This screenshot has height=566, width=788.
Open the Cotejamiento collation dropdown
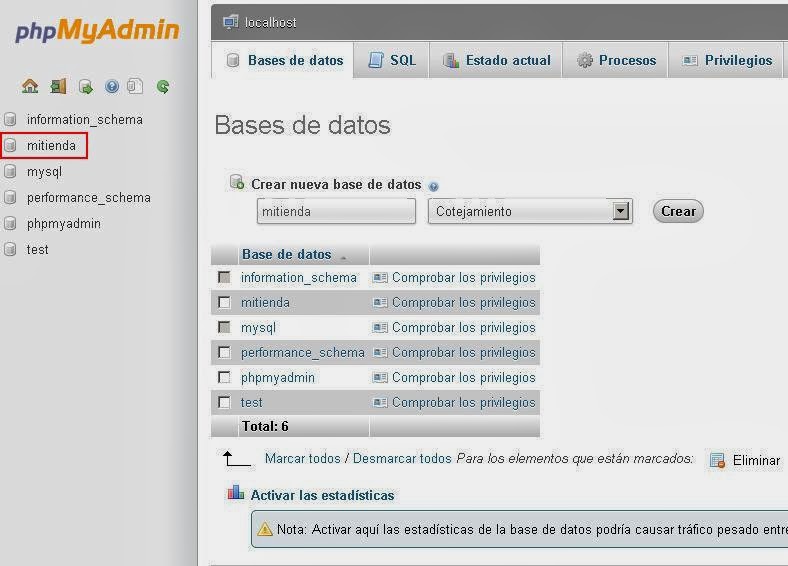530,211
